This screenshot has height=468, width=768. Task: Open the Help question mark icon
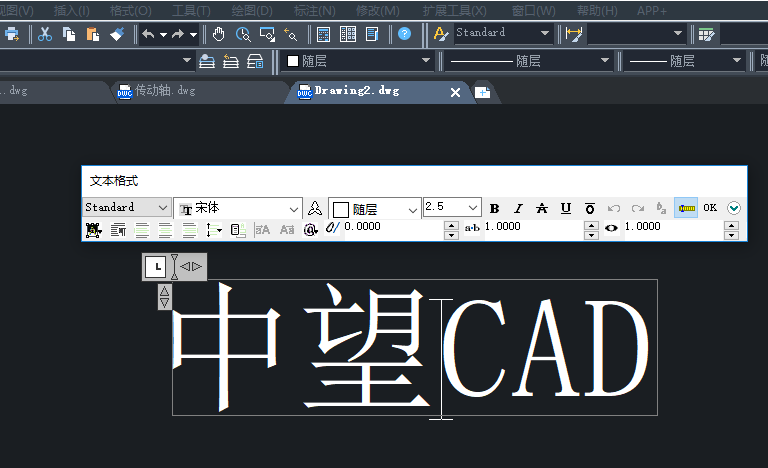pos(404,34)
